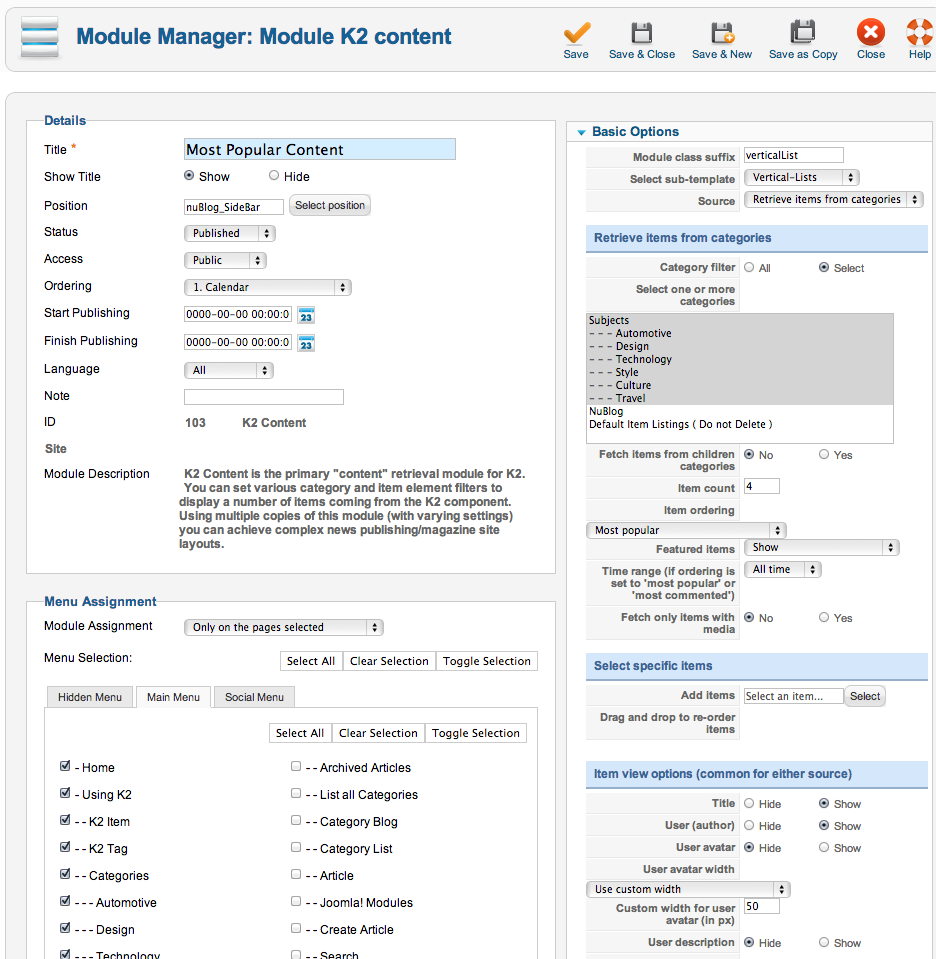Image resolution: width=936 pixels, height=959 pixels.
Task: Uncheck the Using K2 checkbox
Action: [65, 793]
